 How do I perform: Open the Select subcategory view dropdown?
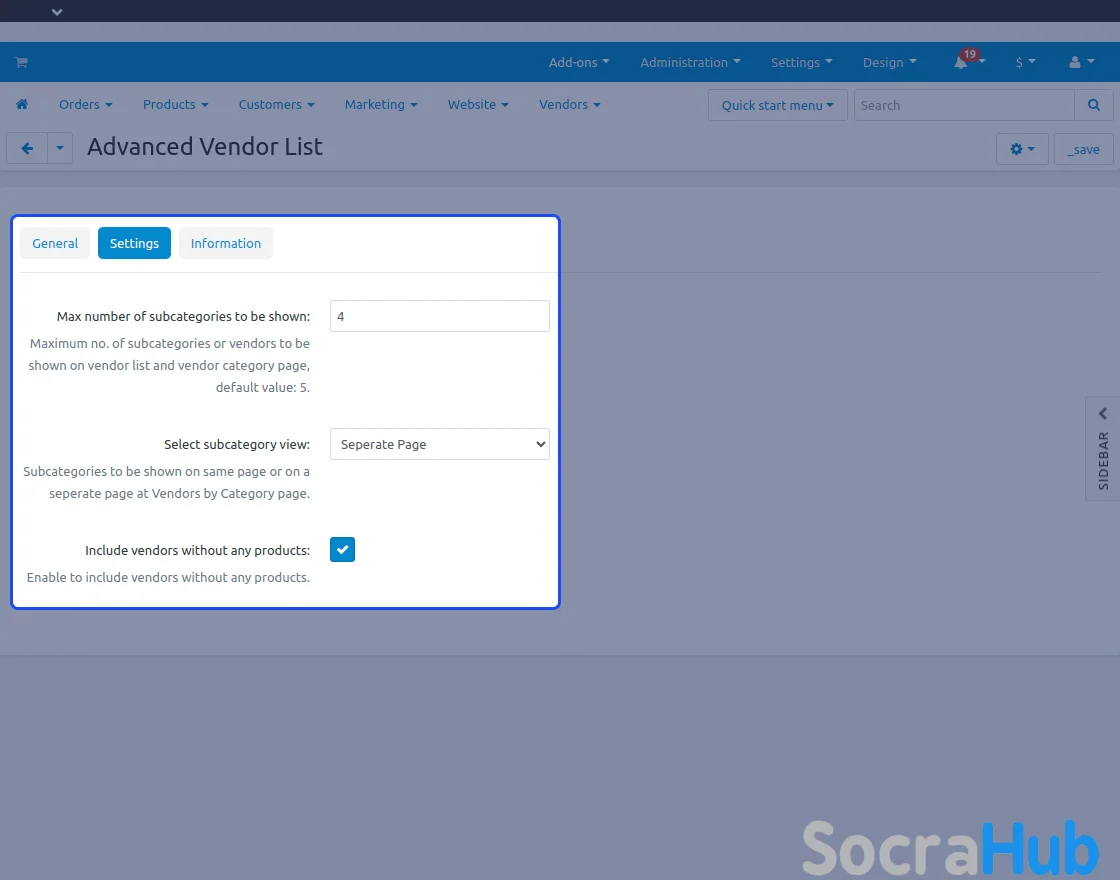(x=439, y=444)
